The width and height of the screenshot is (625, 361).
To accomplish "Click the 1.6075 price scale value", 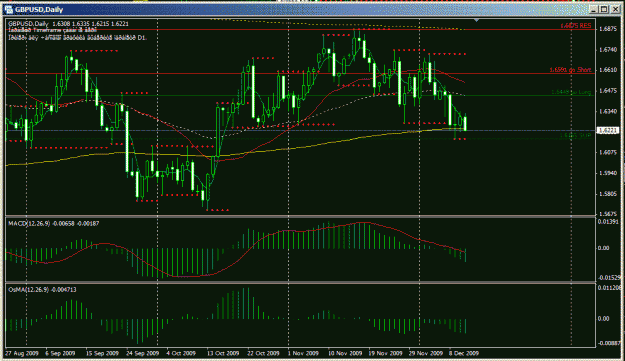I will 607,152.
